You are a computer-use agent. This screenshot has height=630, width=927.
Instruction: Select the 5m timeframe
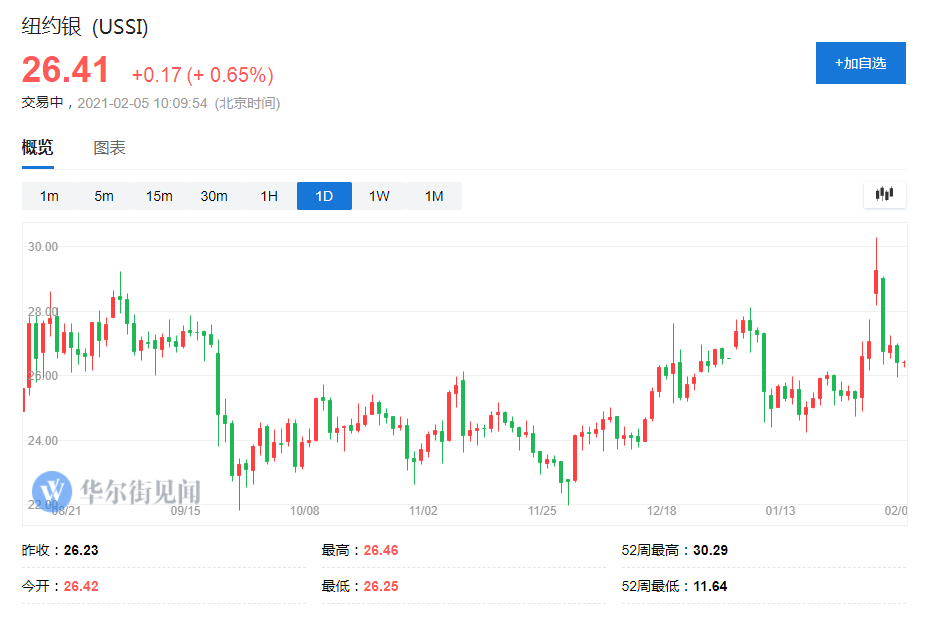click(x=104, y=196)
